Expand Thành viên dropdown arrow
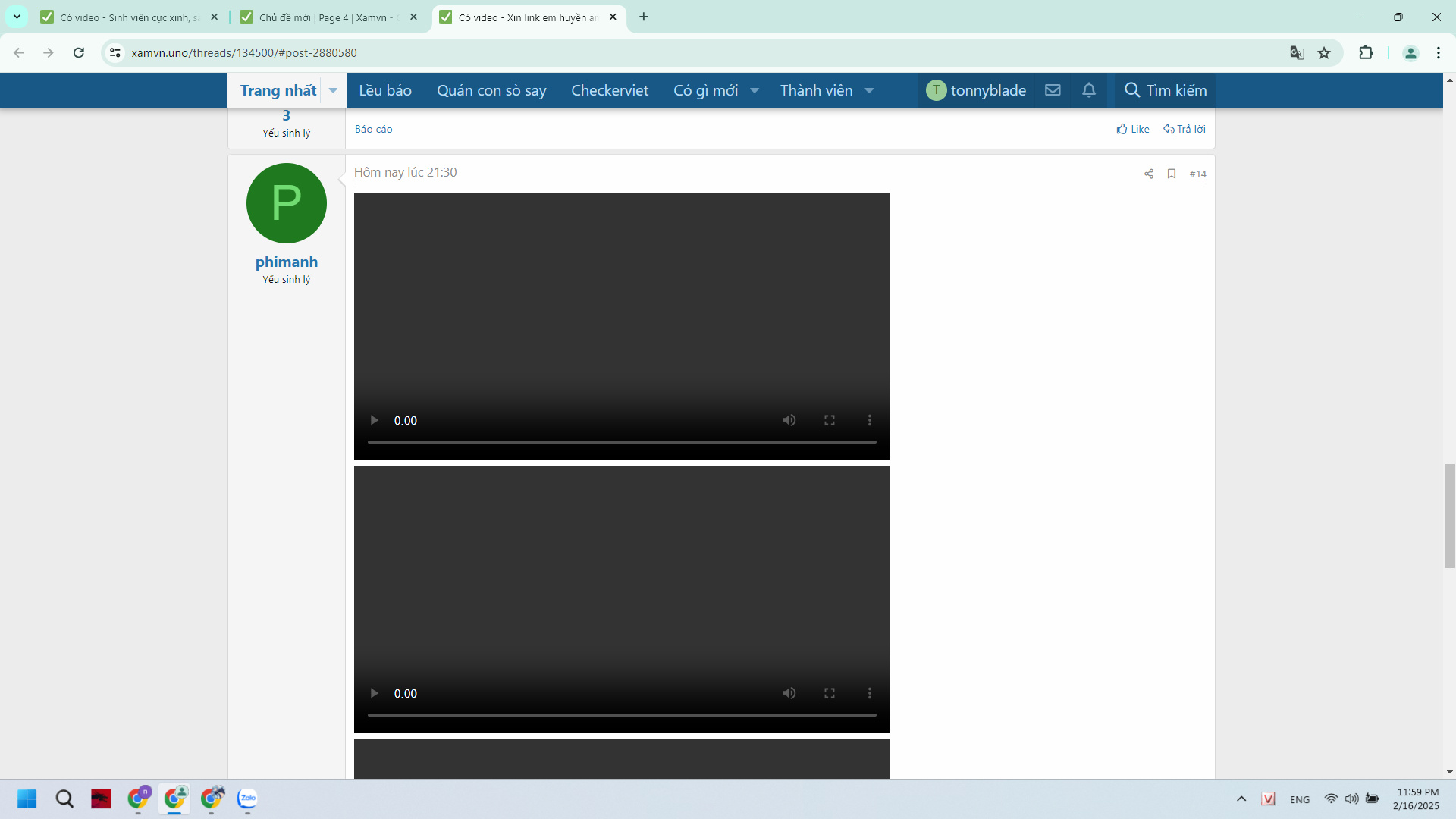The height and width of the screenshot is (819, 1456). (870, 90)
